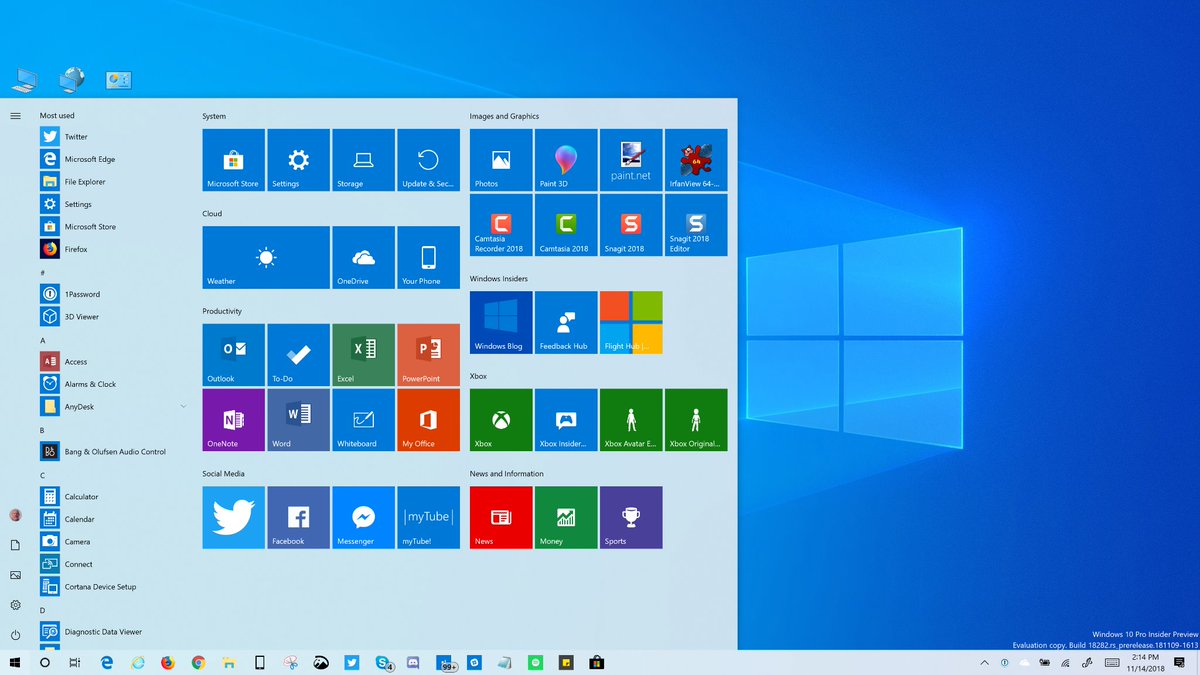Open the Sports tile

tap(631, 517)
